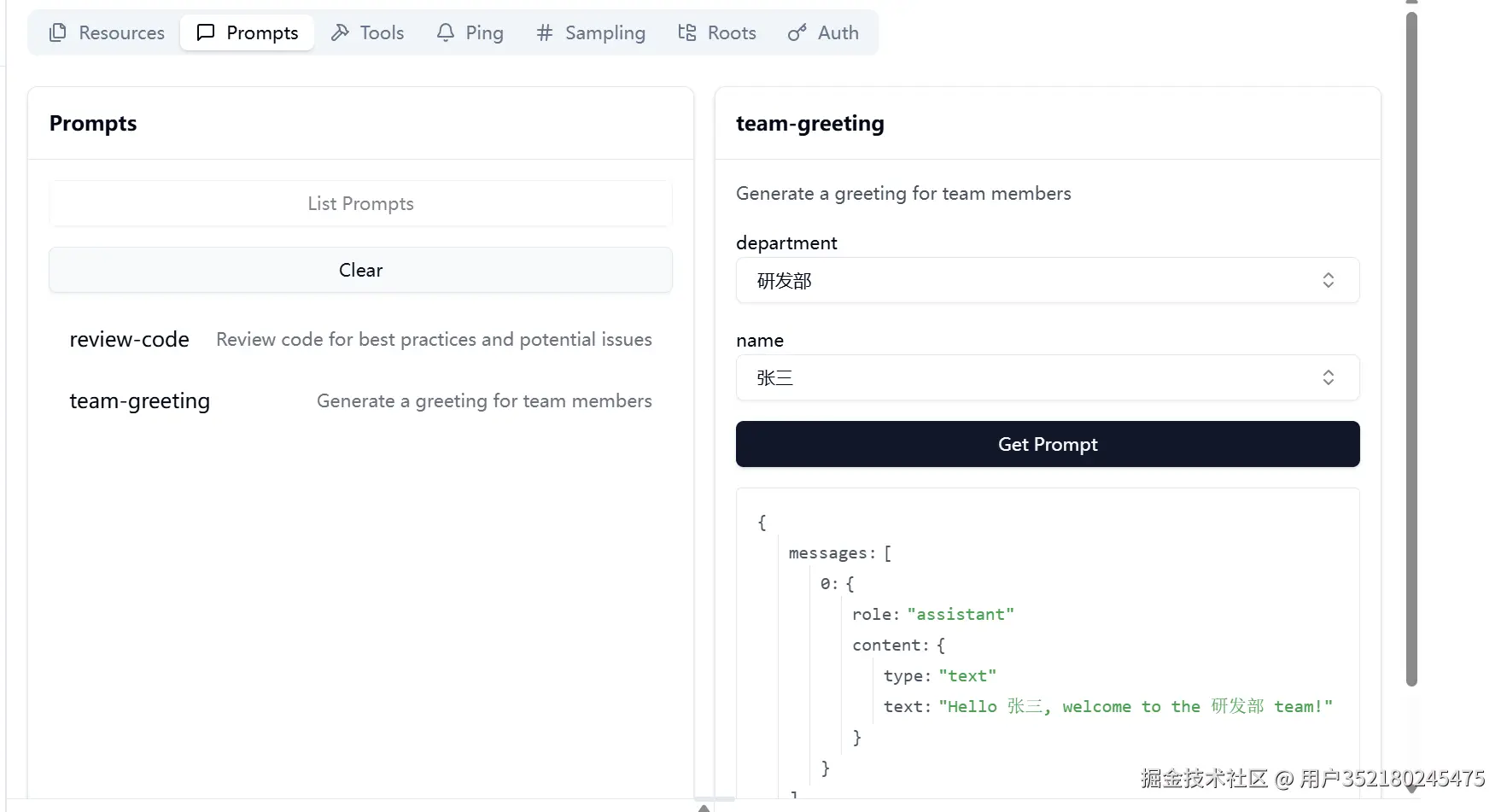Open the Sampling tab

(x=591, y=32)
